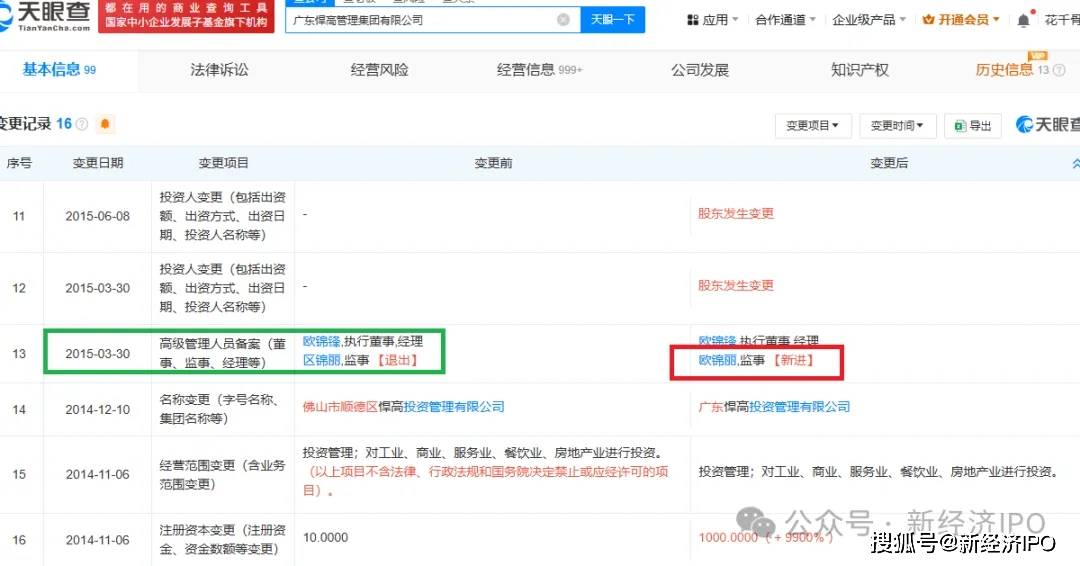Click the 名称变更 change item
The image size is (1080, 566).
[x=222, y=409]
